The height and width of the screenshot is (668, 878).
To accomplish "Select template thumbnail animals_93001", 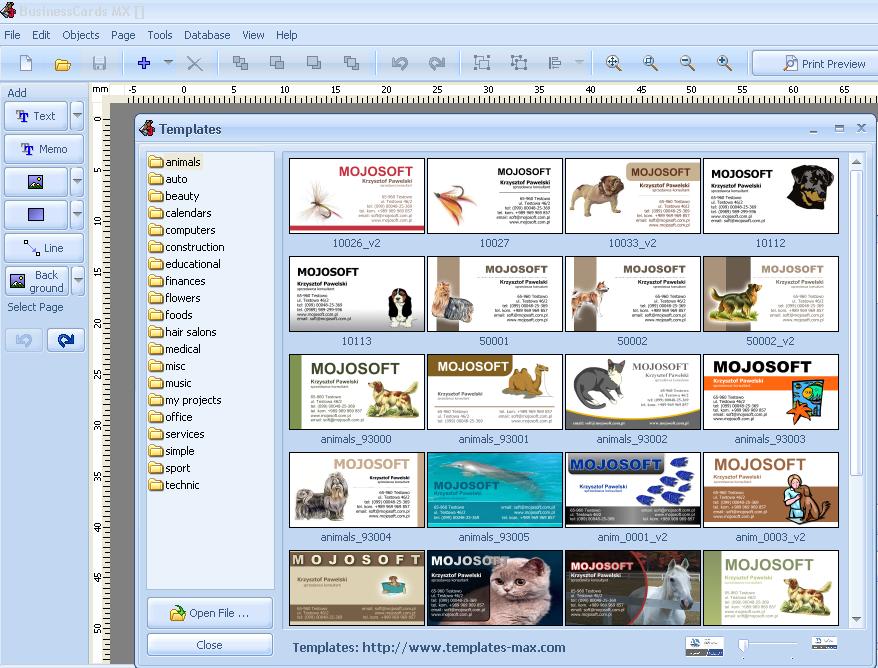I will click(x=494, y=392).
